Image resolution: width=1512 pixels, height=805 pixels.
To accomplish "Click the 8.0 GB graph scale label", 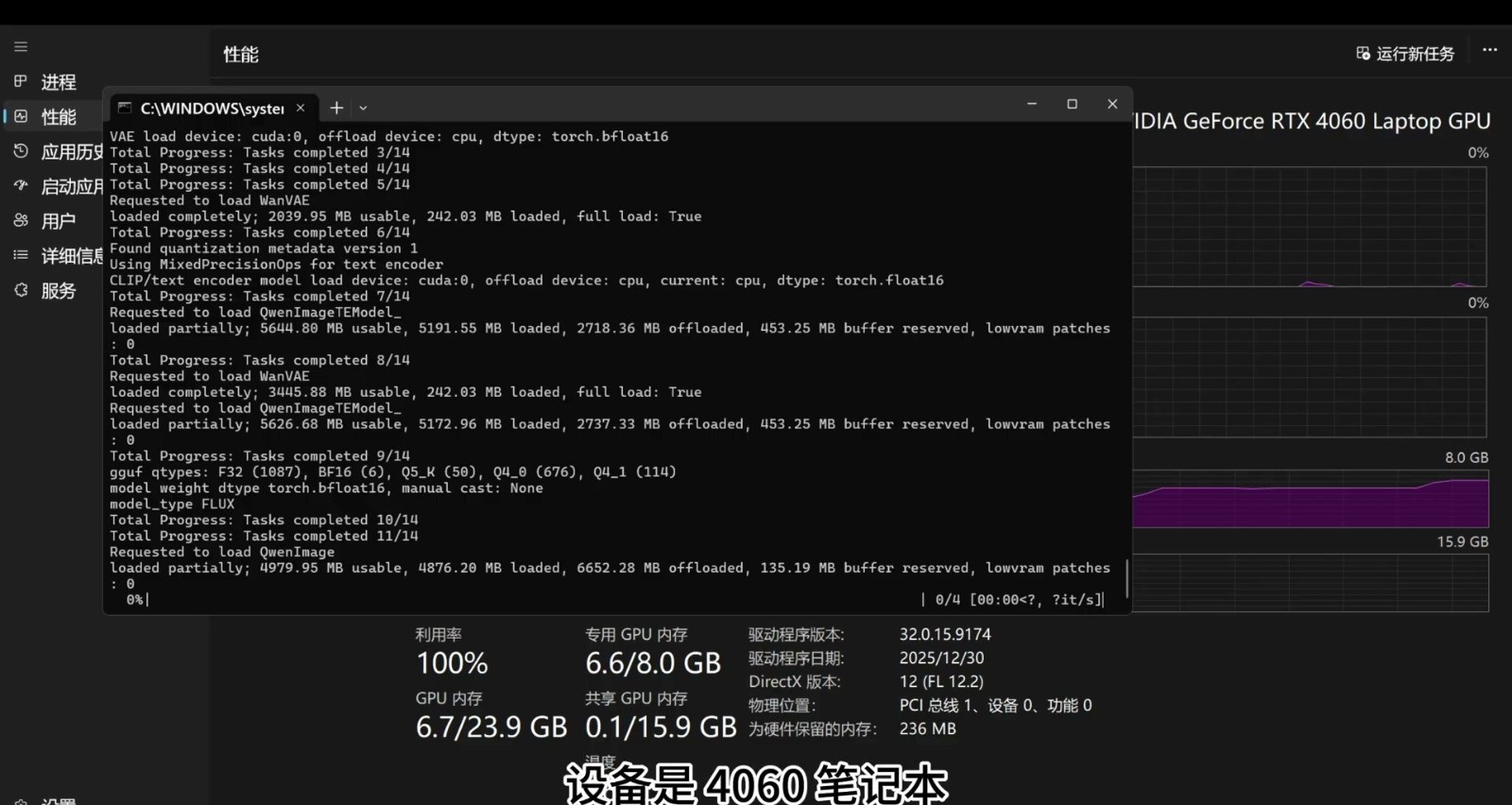I will 1466,457.
